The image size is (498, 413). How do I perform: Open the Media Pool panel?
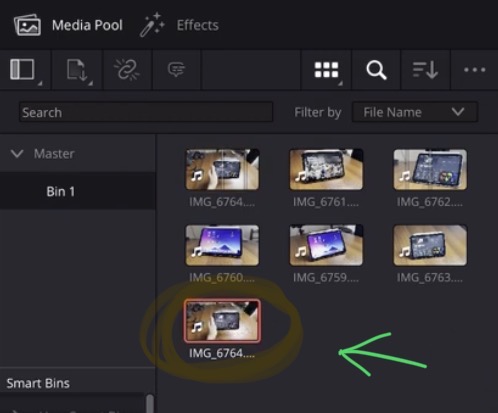68,25
